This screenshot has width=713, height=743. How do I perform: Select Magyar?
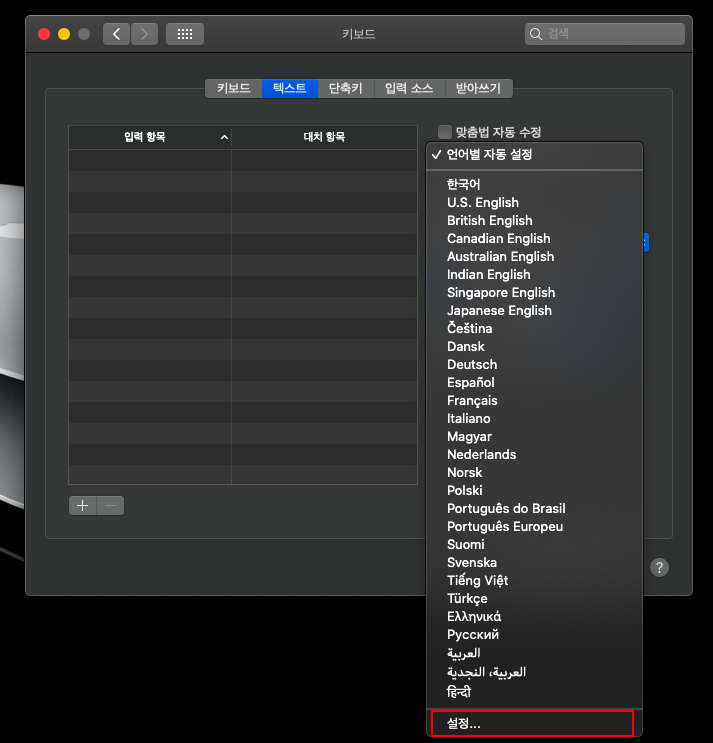pos(534,436)
